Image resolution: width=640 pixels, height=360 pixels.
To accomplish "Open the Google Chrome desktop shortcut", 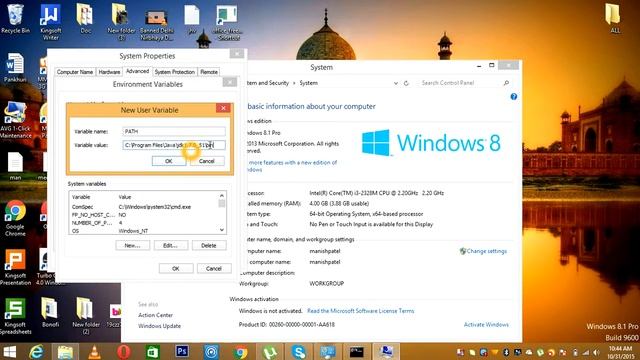I will click(x=16, y=218).
